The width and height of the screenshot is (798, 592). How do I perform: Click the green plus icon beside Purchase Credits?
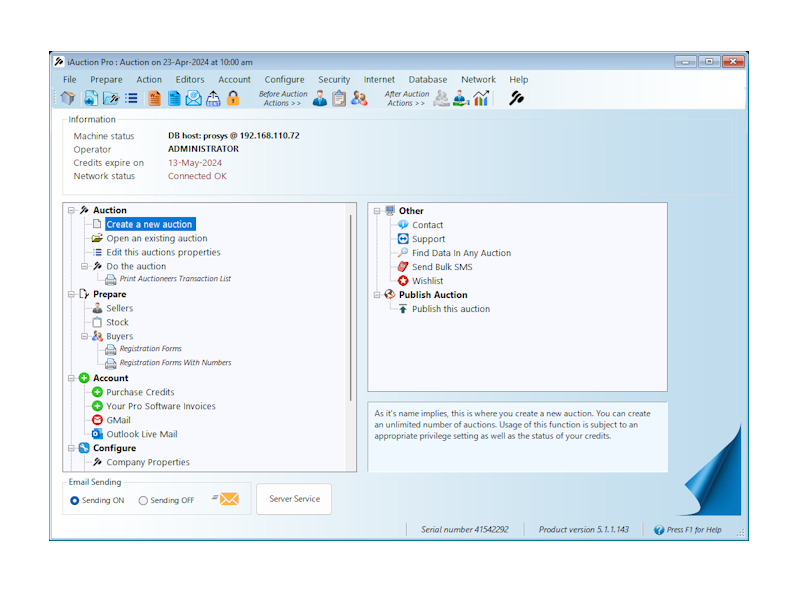(x=97, y=392)
